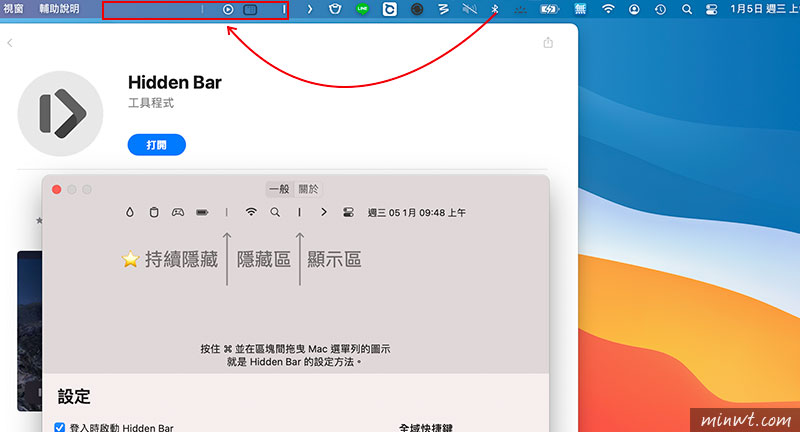Click the 週三 05 1月 09:48 上午 clock text

click(416, 213)
